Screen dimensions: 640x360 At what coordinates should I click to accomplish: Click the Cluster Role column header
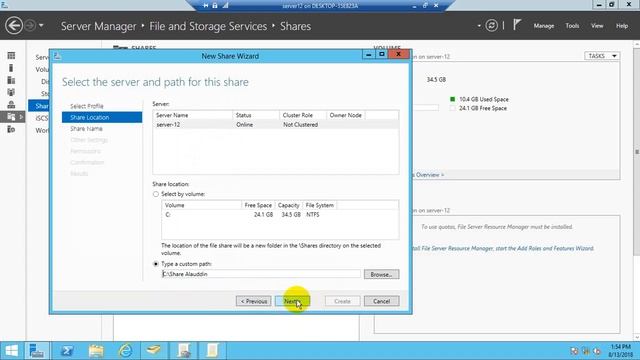[303, 115]
